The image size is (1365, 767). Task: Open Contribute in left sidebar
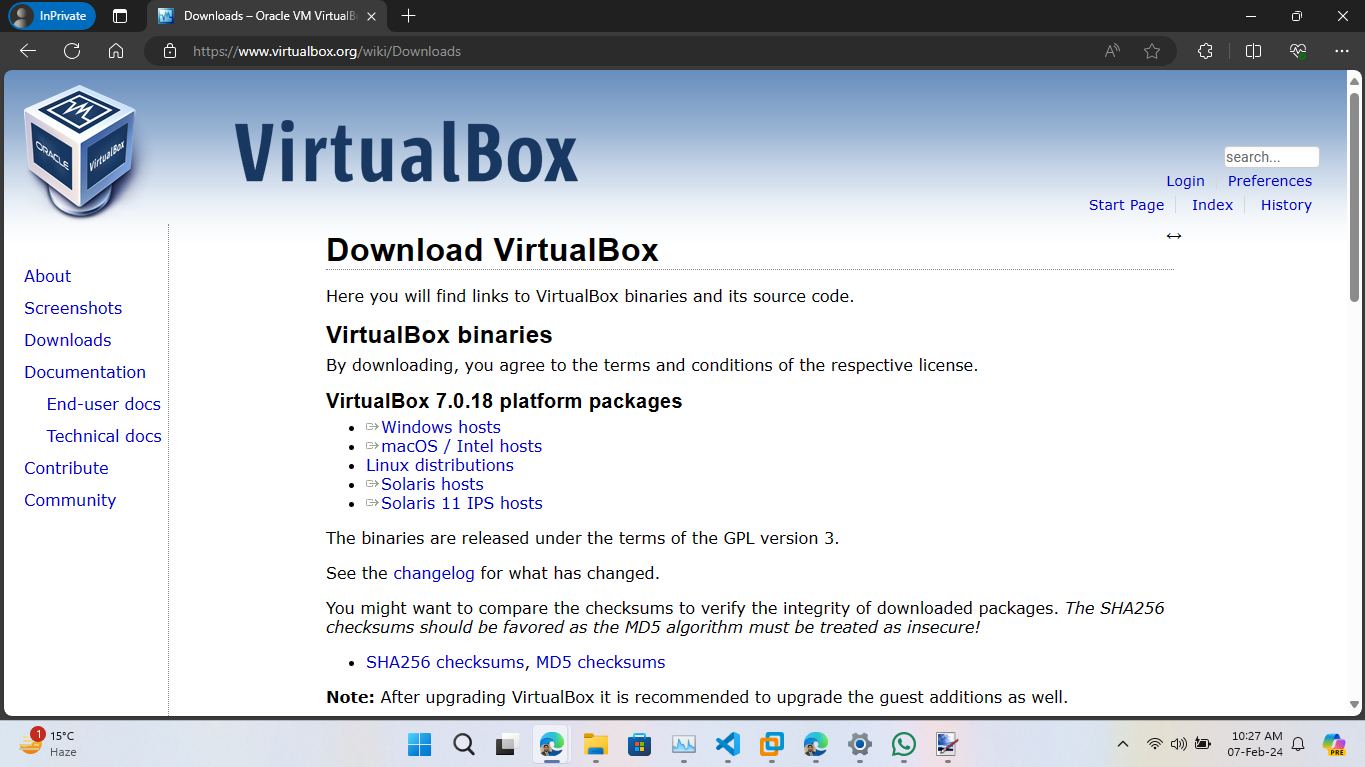[x=66, y=468]
